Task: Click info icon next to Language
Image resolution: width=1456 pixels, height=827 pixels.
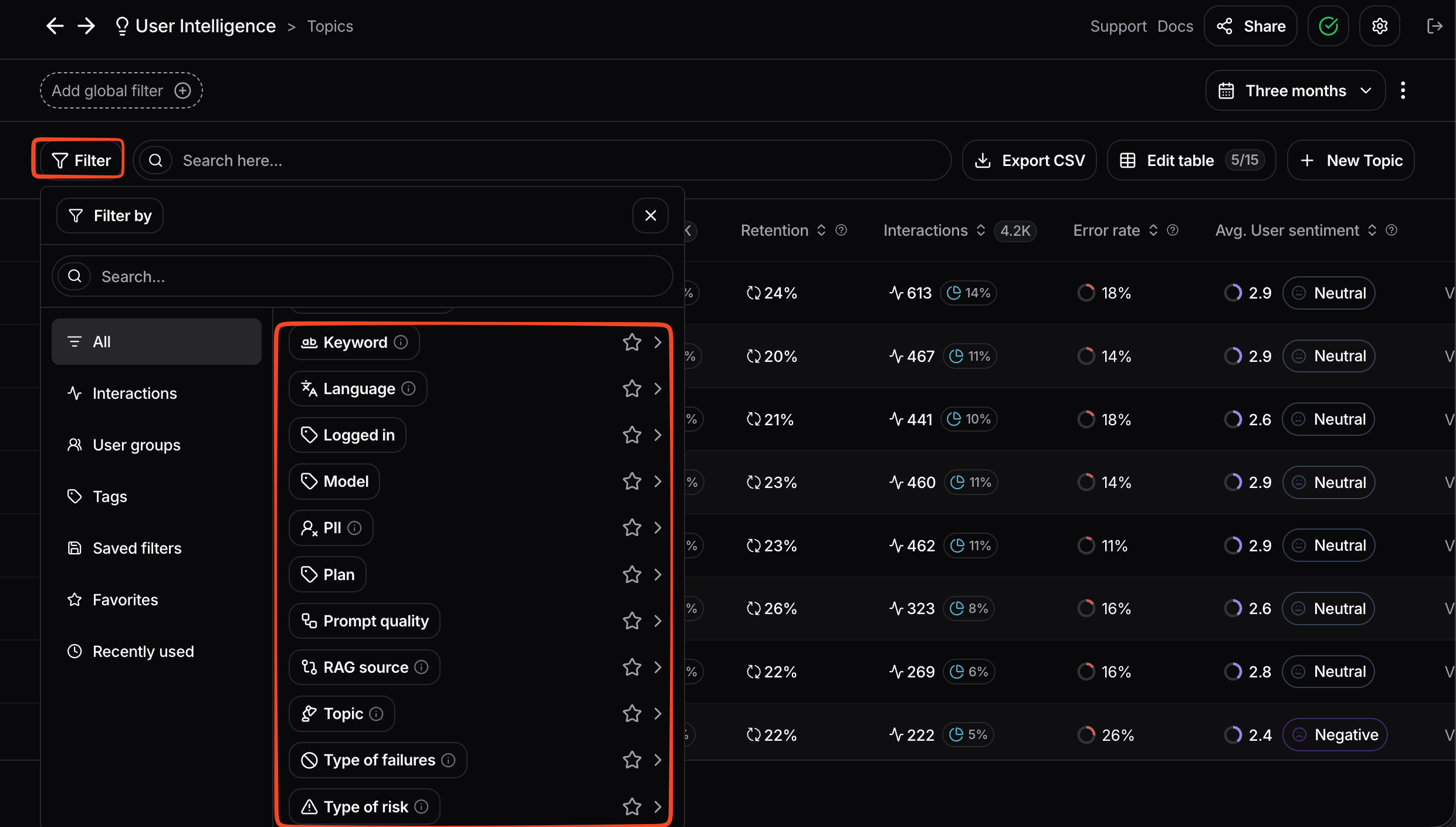Action: [408, 388]
